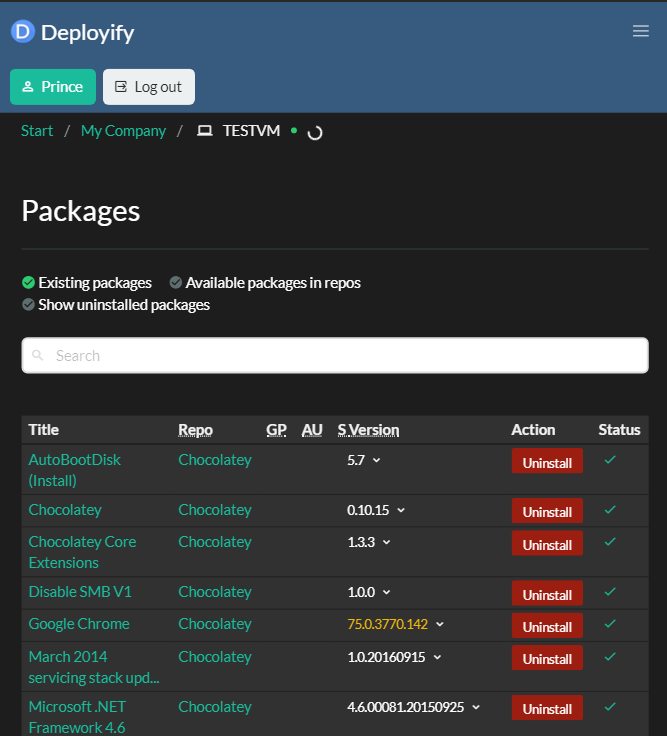Go to the Start breadcrumb link

click(37, 130)
